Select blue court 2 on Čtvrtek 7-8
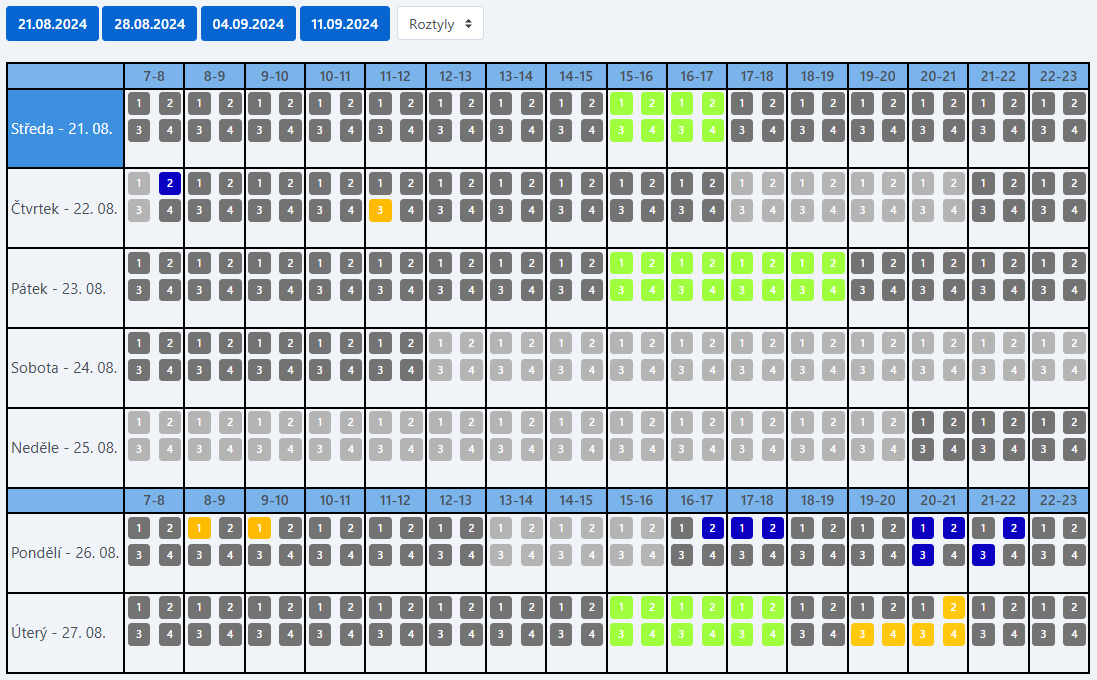The width and height of the screenshot is (1097, 680). (x=170, y=183)
